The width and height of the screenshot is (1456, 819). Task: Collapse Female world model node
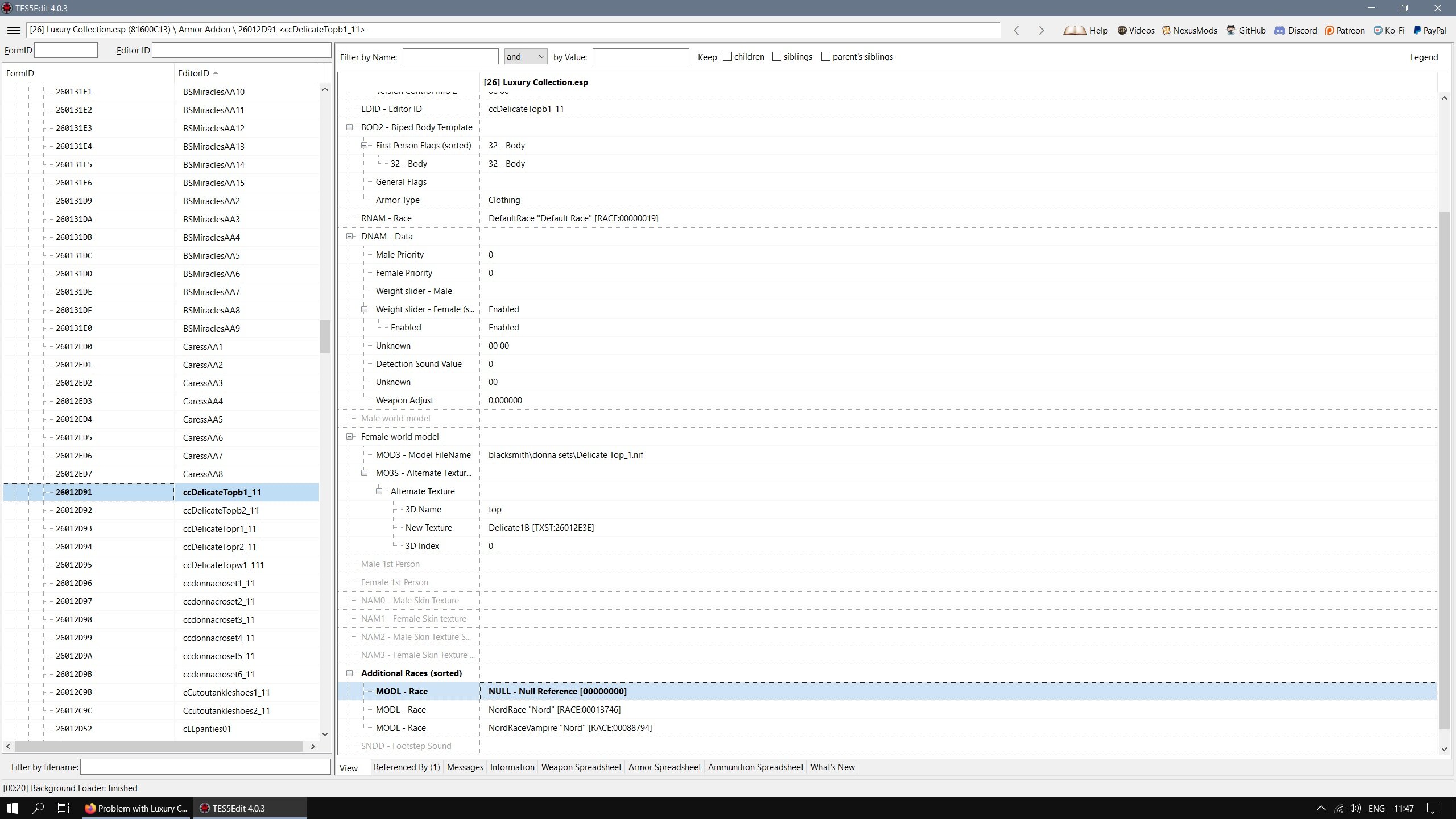(350, 437)
